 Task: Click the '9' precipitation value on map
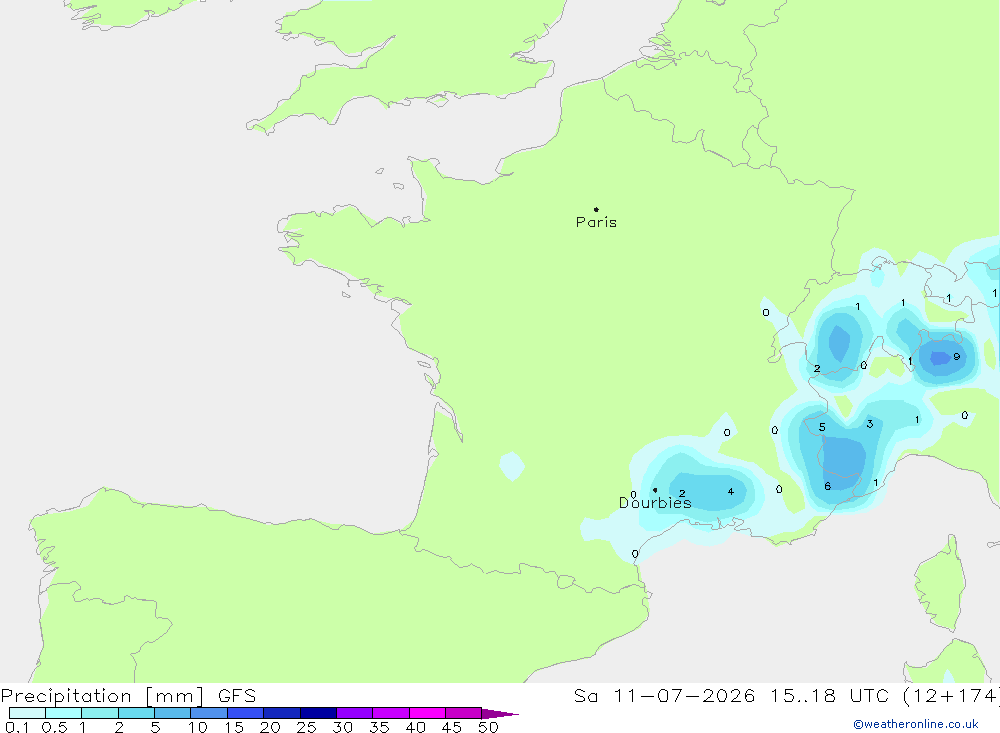pyautogui.click(x=956, y=357)
